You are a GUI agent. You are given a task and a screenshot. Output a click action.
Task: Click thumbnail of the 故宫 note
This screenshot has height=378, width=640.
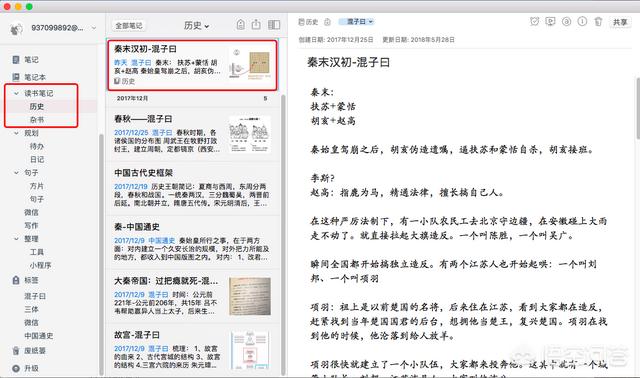point(250,350)
